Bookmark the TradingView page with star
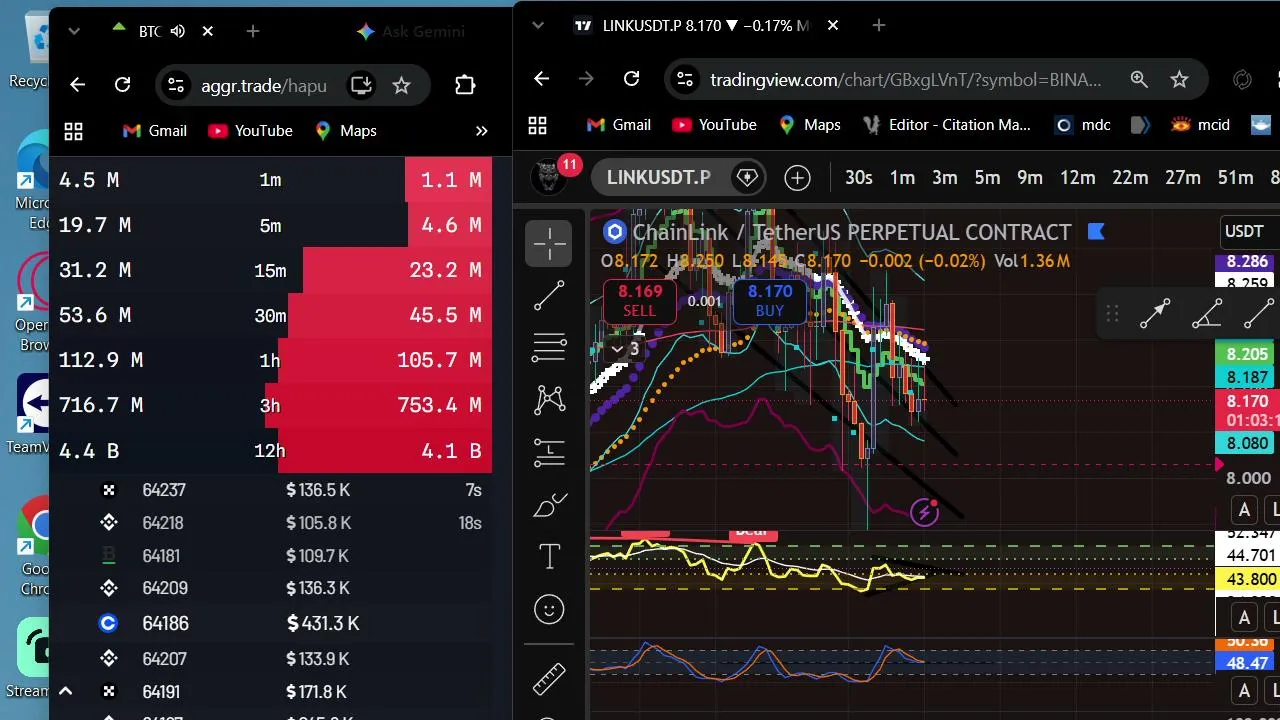The height and width of the screenshot is (720, 1280). click(1179, 79)
